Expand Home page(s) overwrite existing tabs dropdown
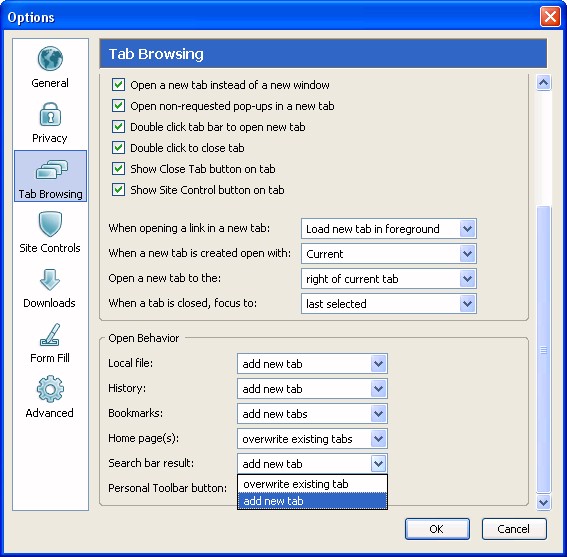 coord(312,439)
